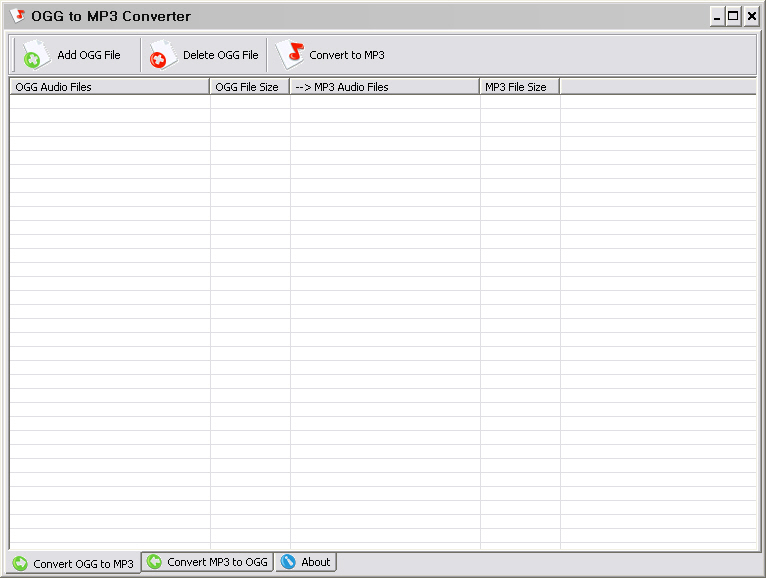Click the blue icon on the About tab
Screen dimensions: 766x578
[288, 562]
